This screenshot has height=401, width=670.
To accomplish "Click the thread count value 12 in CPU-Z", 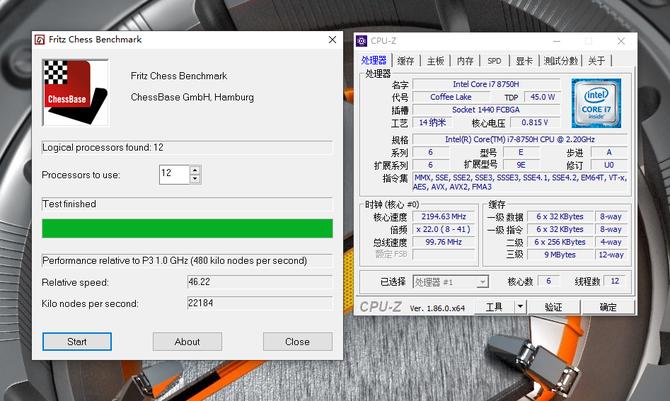I will (x=615, y=281).
